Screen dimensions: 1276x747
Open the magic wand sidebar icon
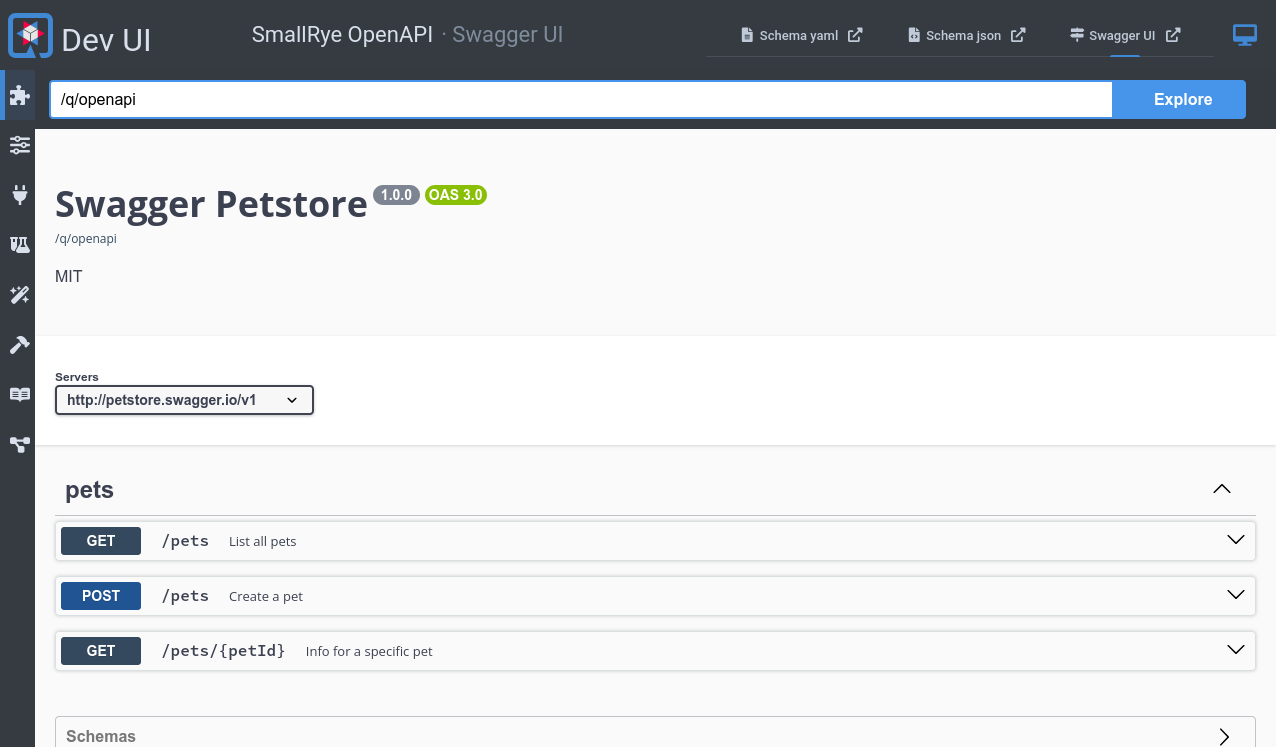coord(19,294)
